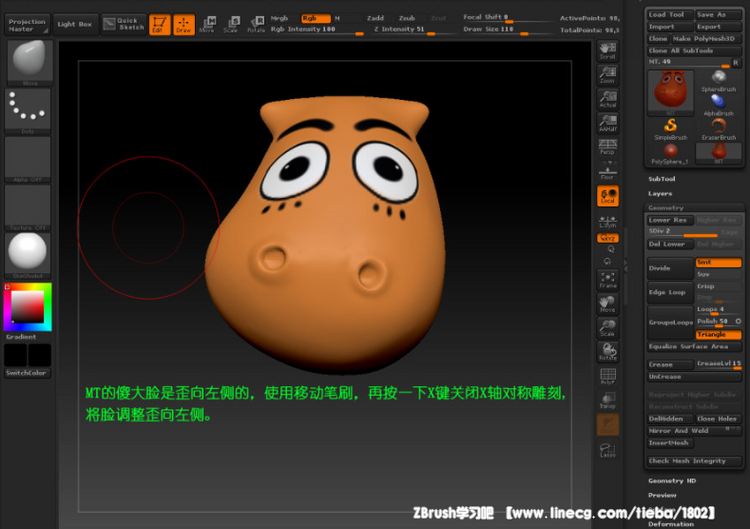Click the SwitchColor button
The image size is (750, 529).
click(x=27, y=373)
